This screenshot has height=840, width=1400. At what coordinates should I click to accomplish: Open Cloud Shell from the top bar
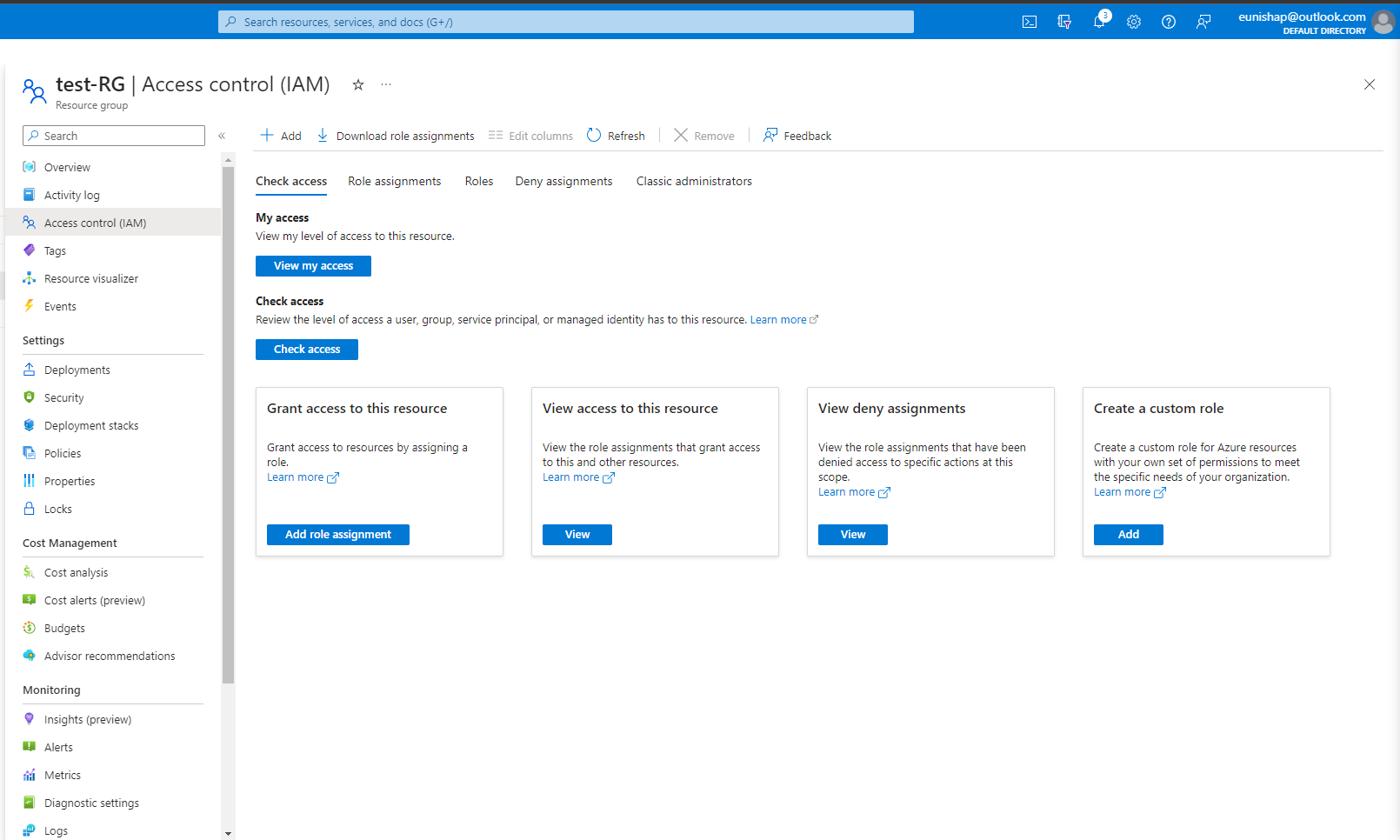pyautogui.click(x=1030, y=22)
